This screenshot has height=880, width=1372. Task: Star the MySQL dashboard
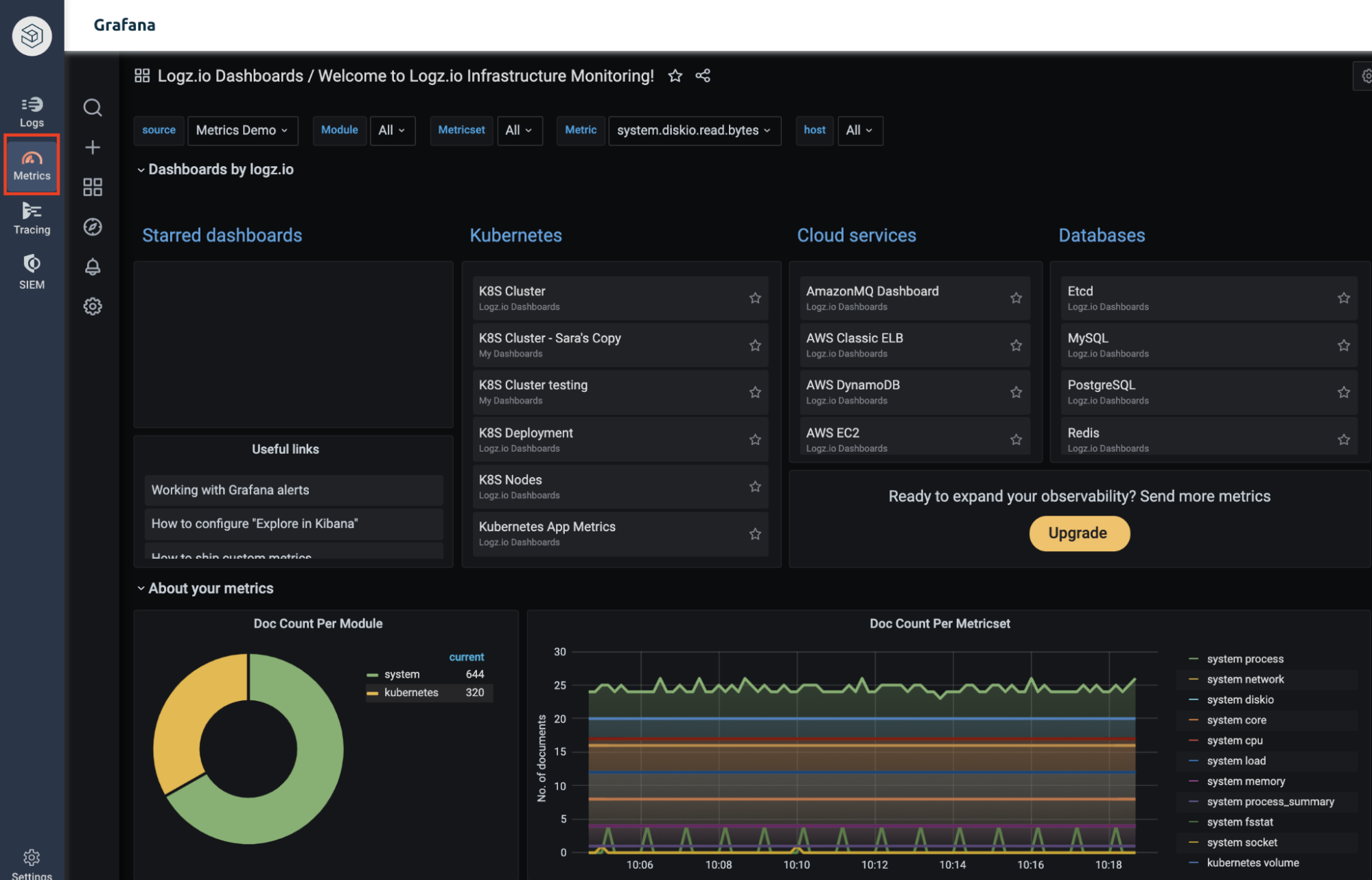point(1343,345)
